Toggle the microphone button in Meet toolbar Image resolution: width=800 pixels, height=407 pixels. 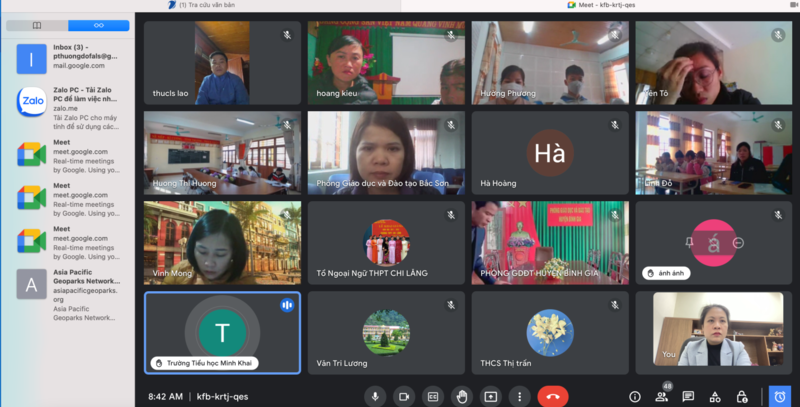[375, 396]
